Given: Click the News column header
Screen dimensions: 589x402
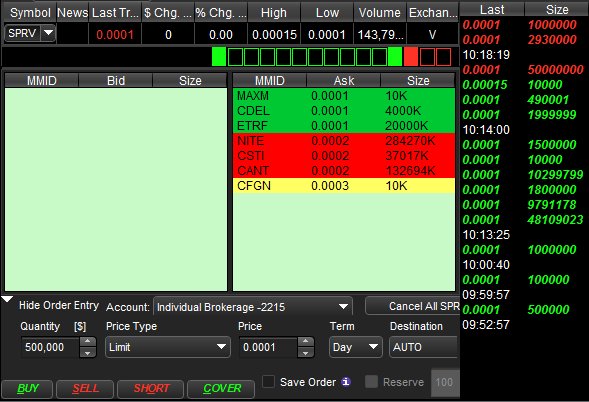Looking at the screenshot, I should [x=72, y=13].
